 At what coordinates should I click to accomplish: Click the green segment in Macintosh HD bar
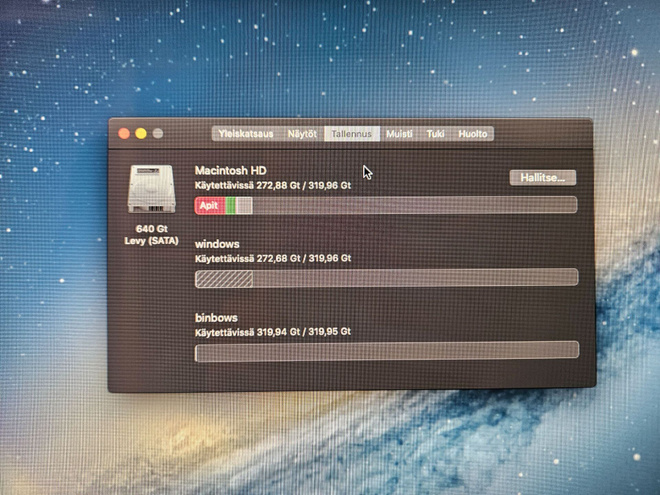[x=230, y=205]
